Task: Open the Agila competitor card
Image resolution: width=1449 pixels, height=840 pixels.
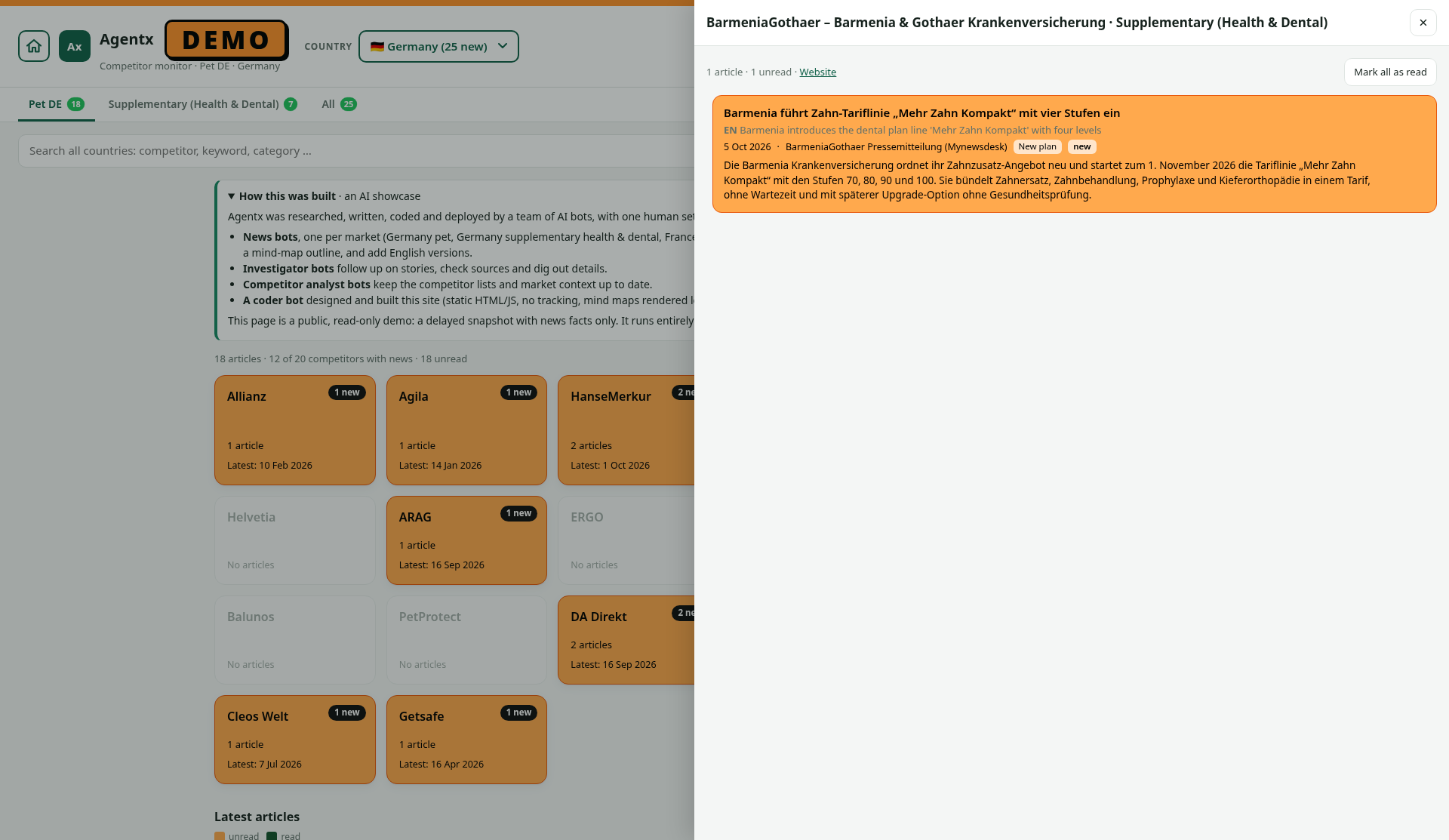Action: point(466,430)
